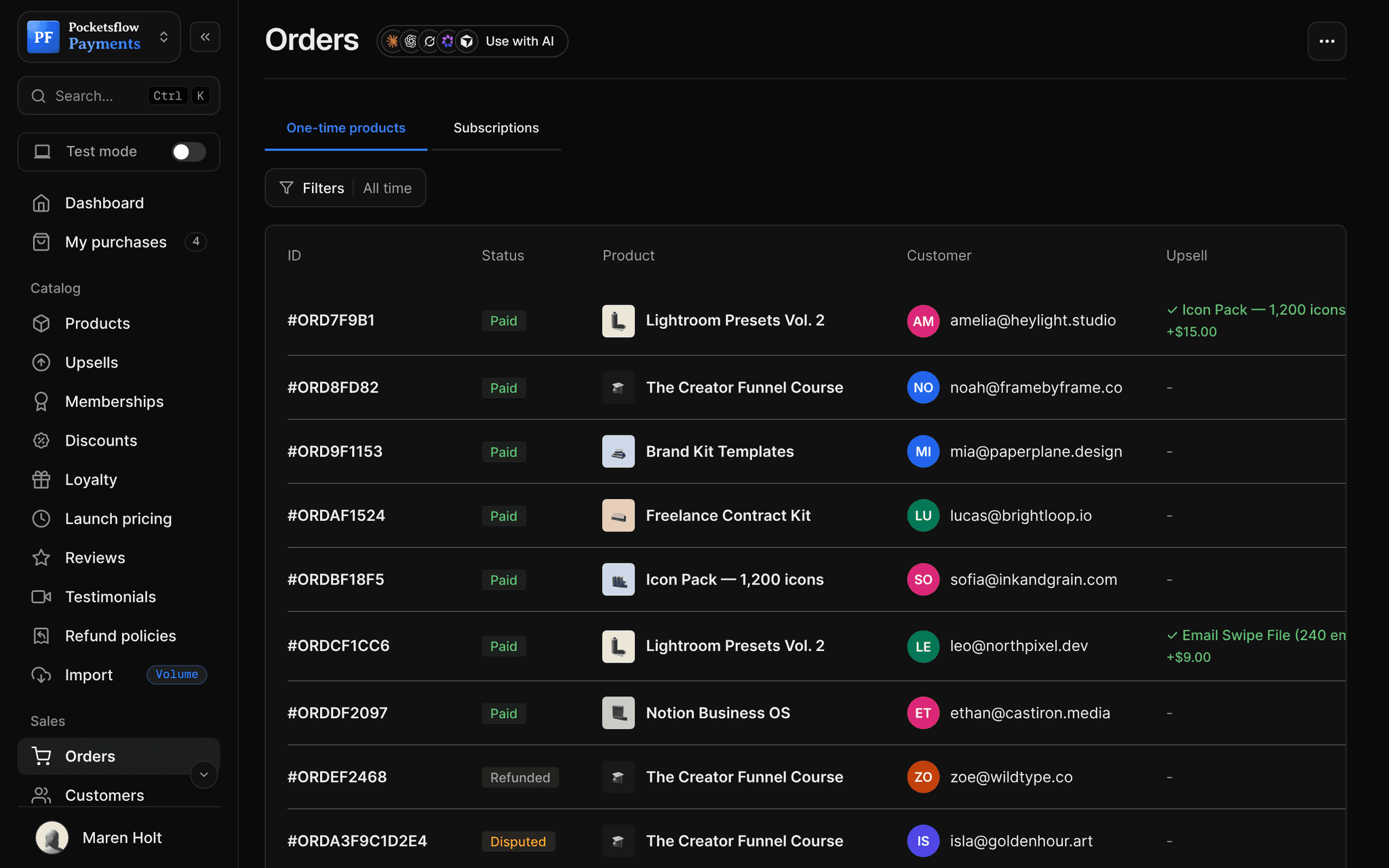Click the Volume badge next to Import
1389x868 pixels.
[176, 675]
